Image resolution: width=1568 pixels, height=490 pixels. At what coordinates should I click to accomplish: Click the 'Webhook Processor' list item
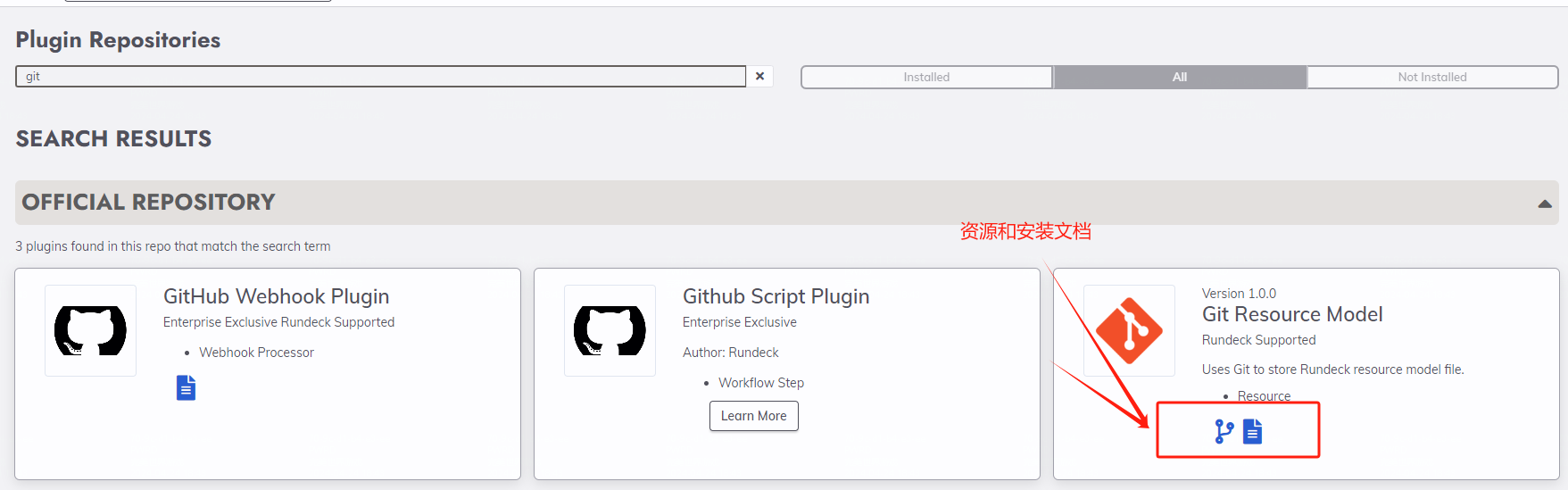(x=256, y=353)
